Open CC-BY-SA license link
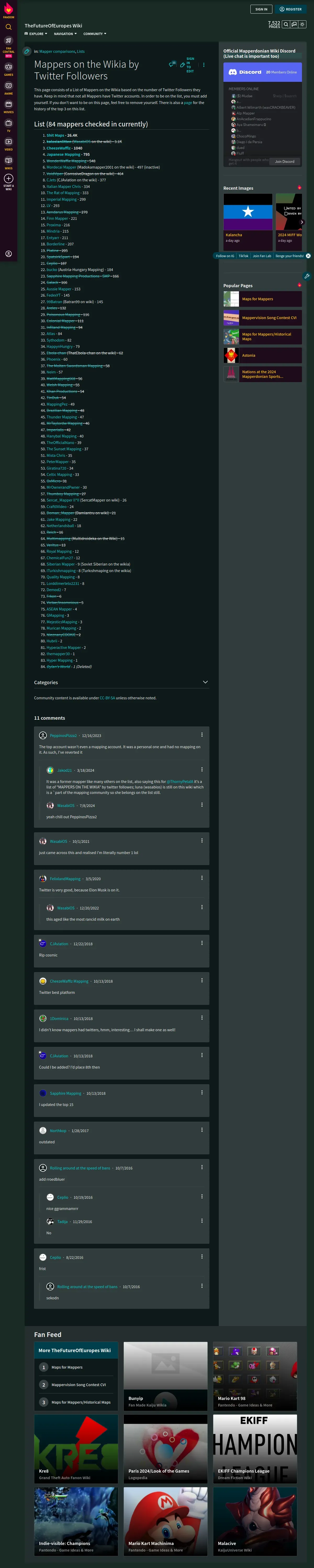Image resolution: width=314 pixels, height=1568 pixels. [x=107, y=698]
